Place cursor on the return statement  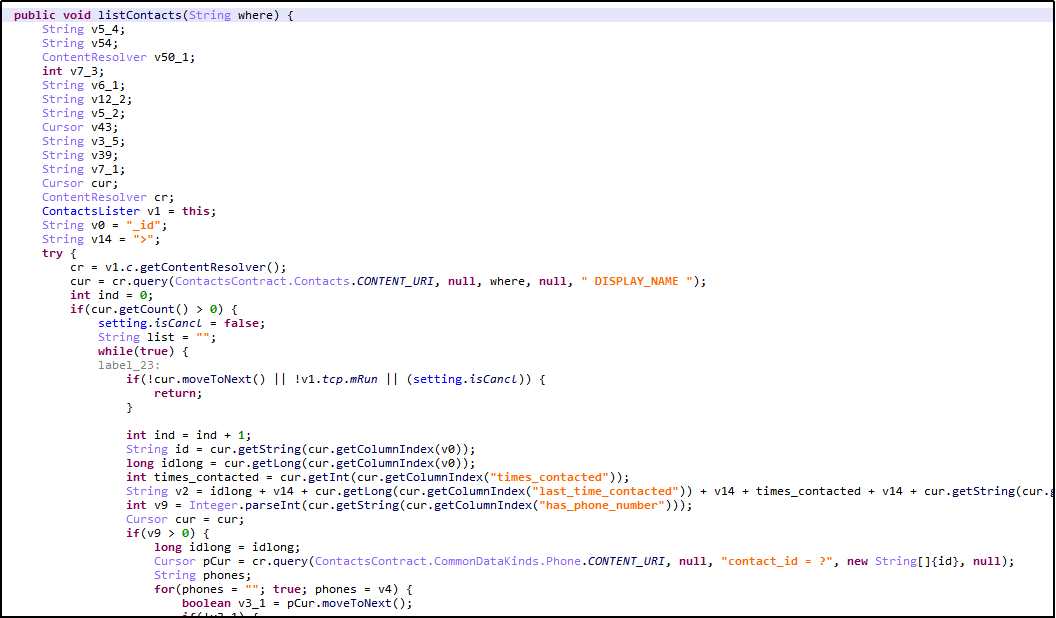[177, 393]
